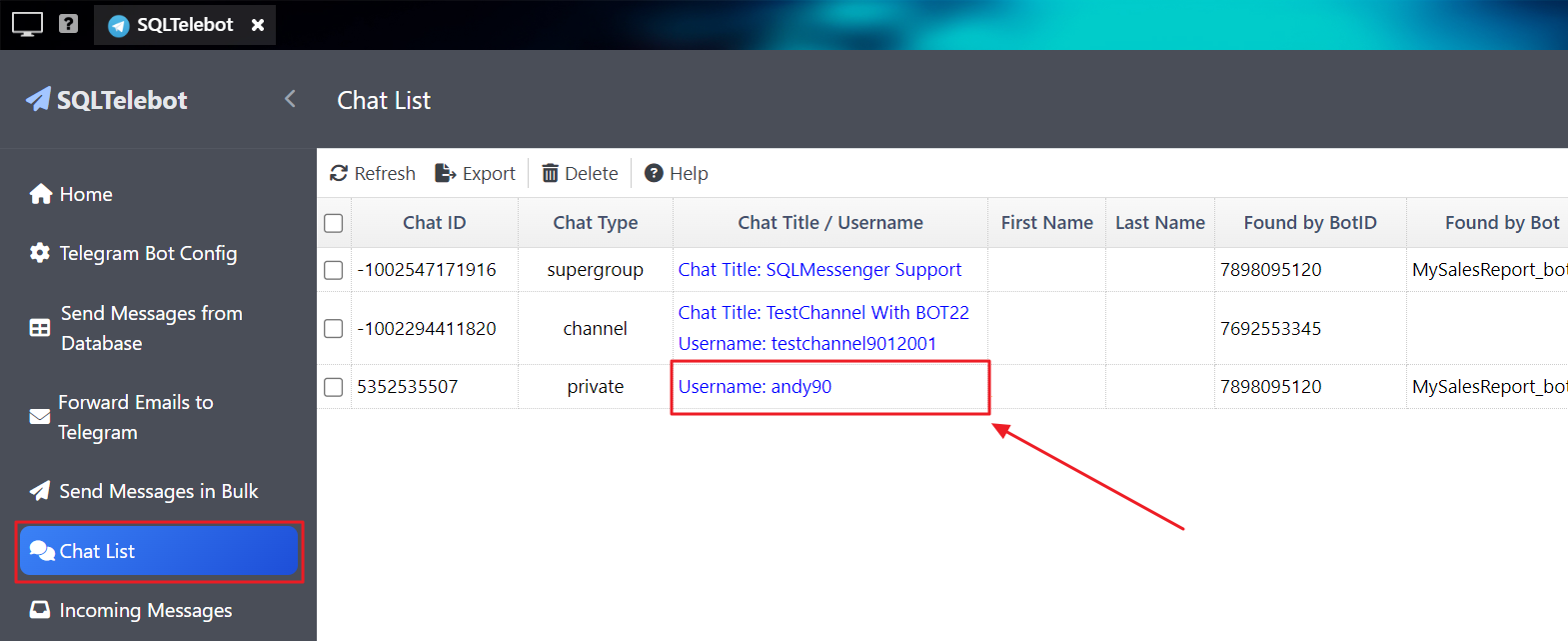
Task: Open Send Messages from Database
Action: (x=151, y=328)
